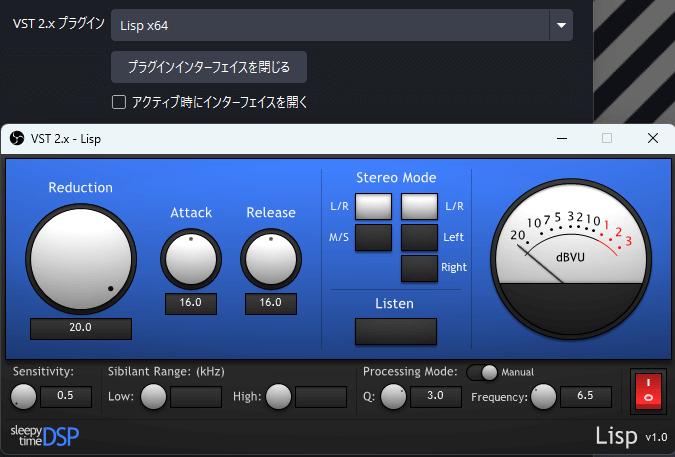Enable the open interface when active checkbox
The image size is (675, 457).
[x=119, y=101]
